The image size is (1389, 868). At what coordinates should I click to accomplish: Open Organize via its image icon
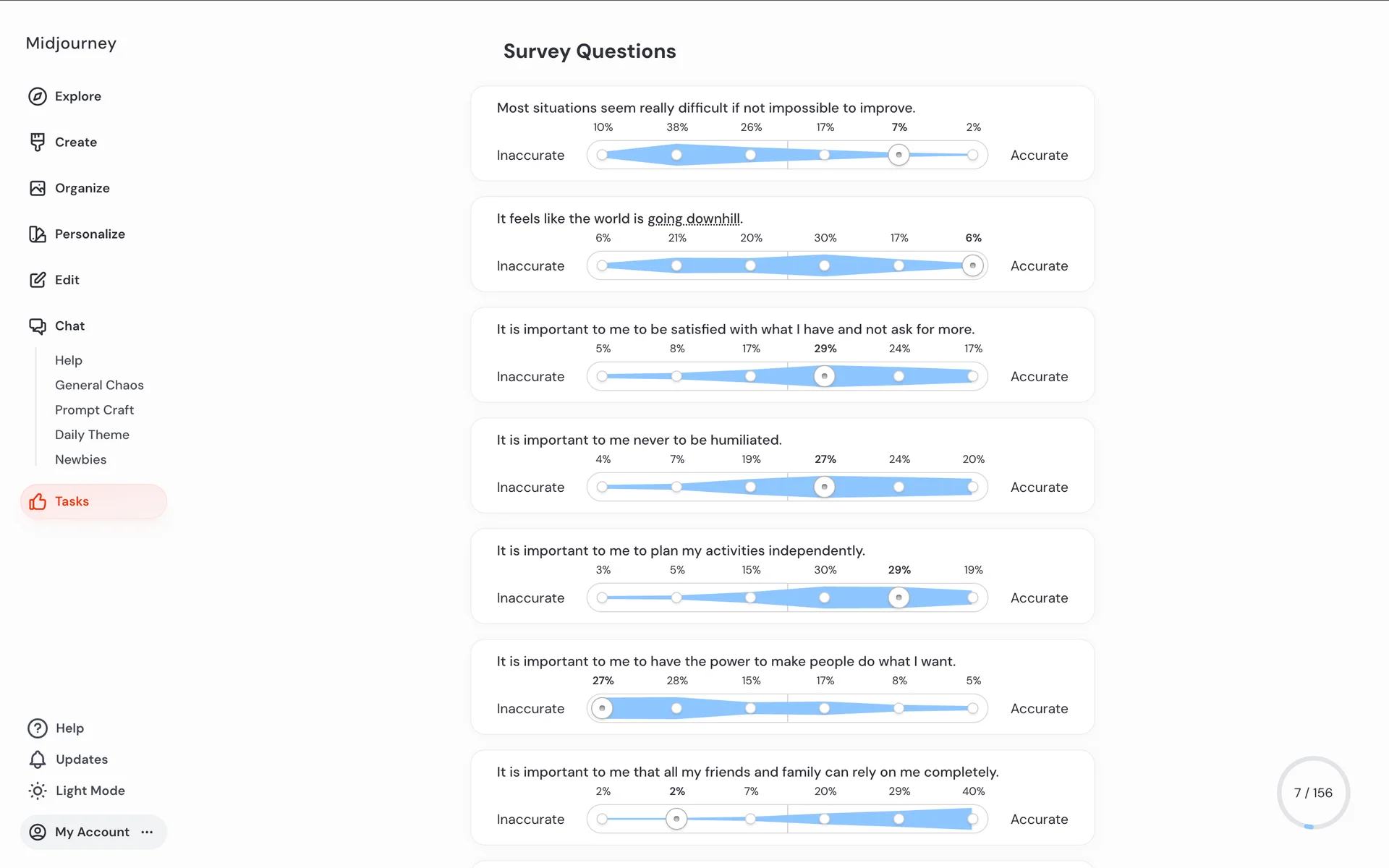pos(38,188)
